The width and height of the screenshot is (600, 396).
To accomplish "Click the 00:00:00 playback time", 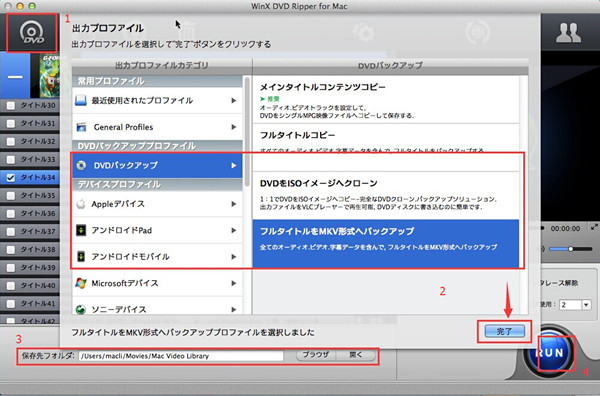I will click(x=565, y=228).
